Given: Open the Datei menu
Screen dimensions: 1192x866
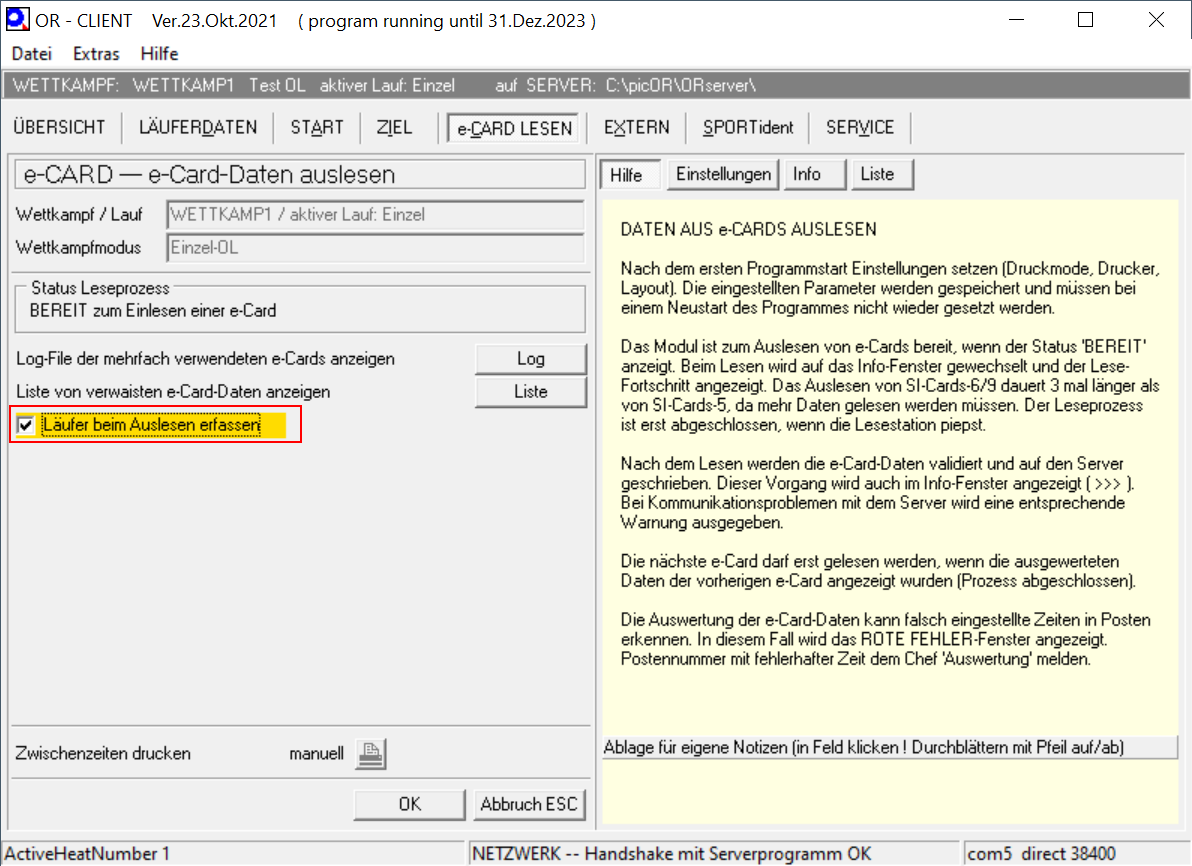Looking at the screenshot, I should point(31,54).
